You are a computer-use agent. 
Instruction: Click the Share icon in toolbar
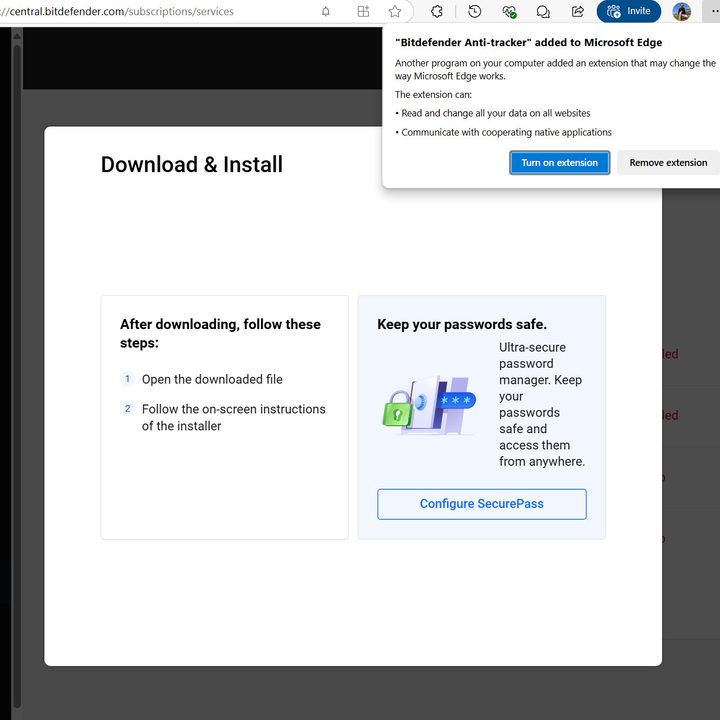tap(578, 11)
